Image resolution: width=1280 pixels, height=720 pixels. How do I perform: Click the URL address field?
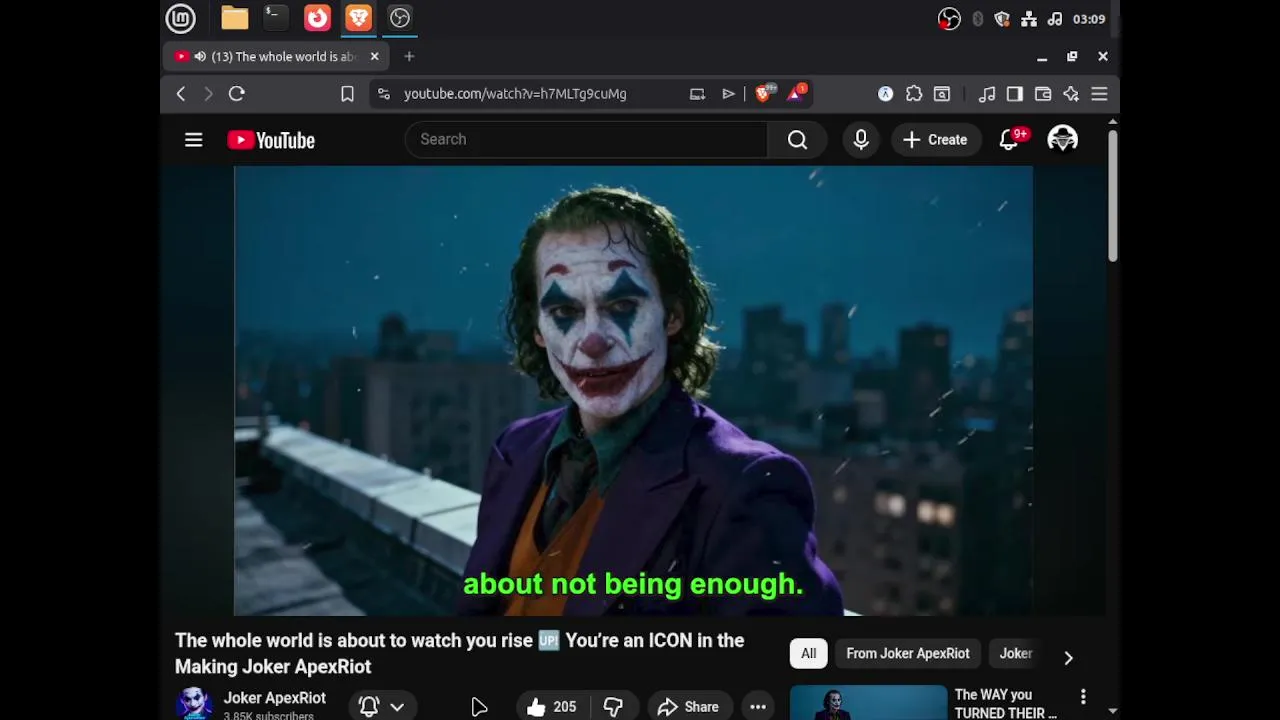[515, 94]
